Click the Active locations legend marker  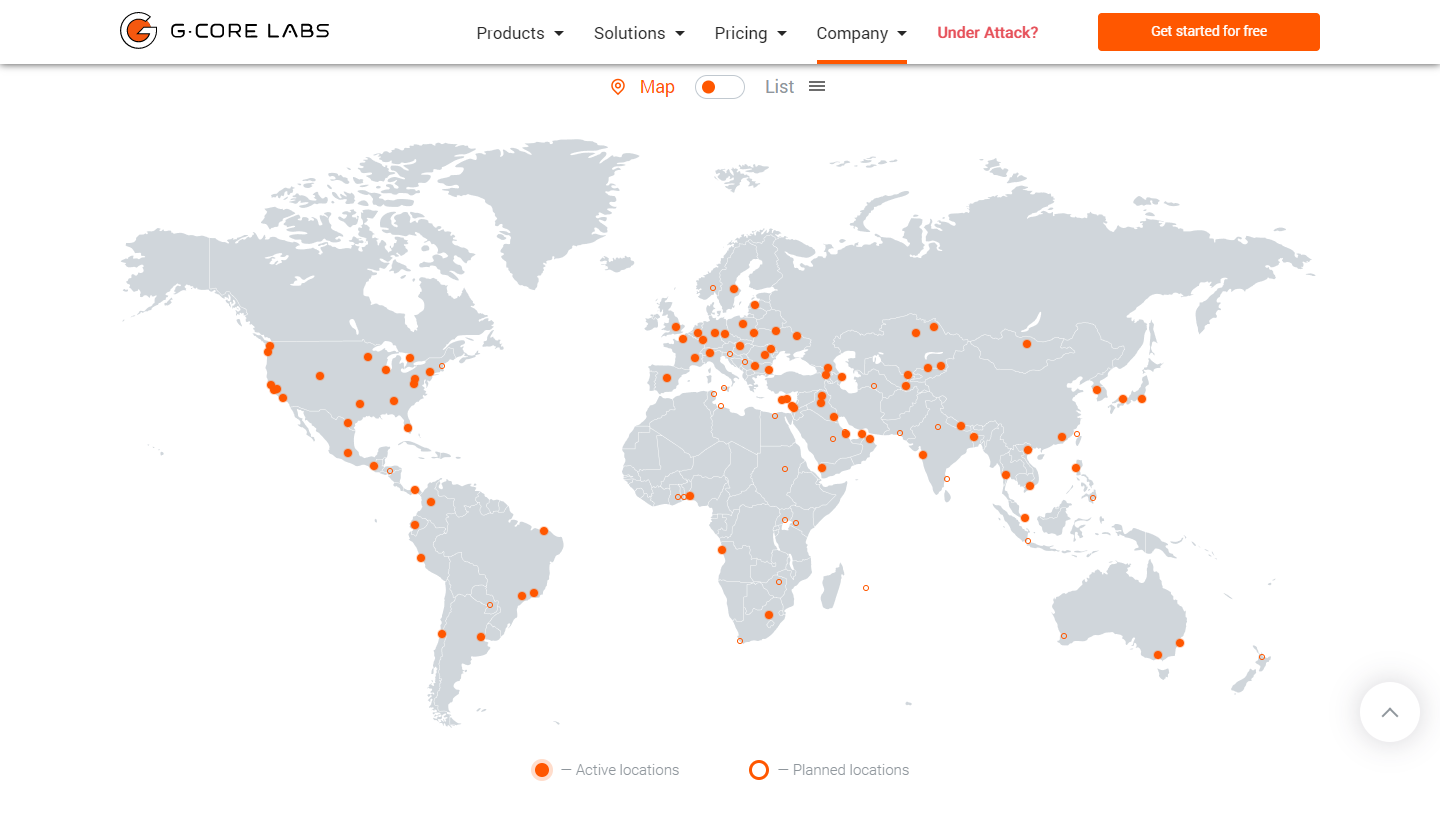point(542,770)
